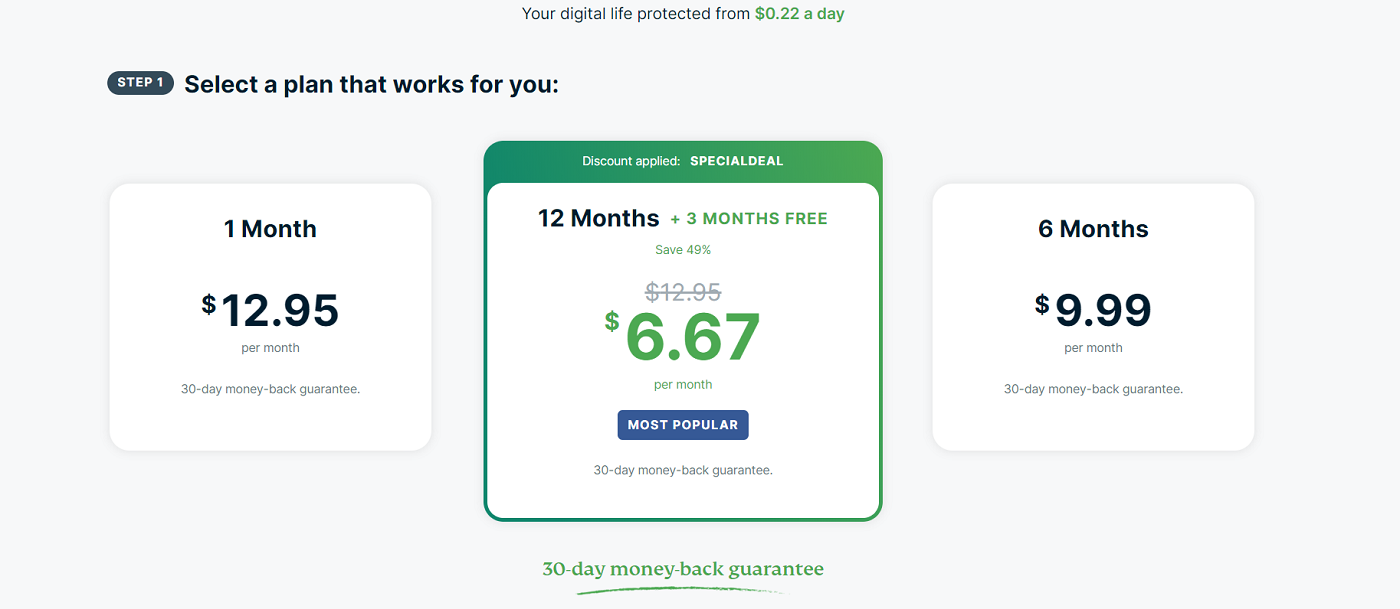
Task: Click the Discount applied banner
Action: coord(683,160)
